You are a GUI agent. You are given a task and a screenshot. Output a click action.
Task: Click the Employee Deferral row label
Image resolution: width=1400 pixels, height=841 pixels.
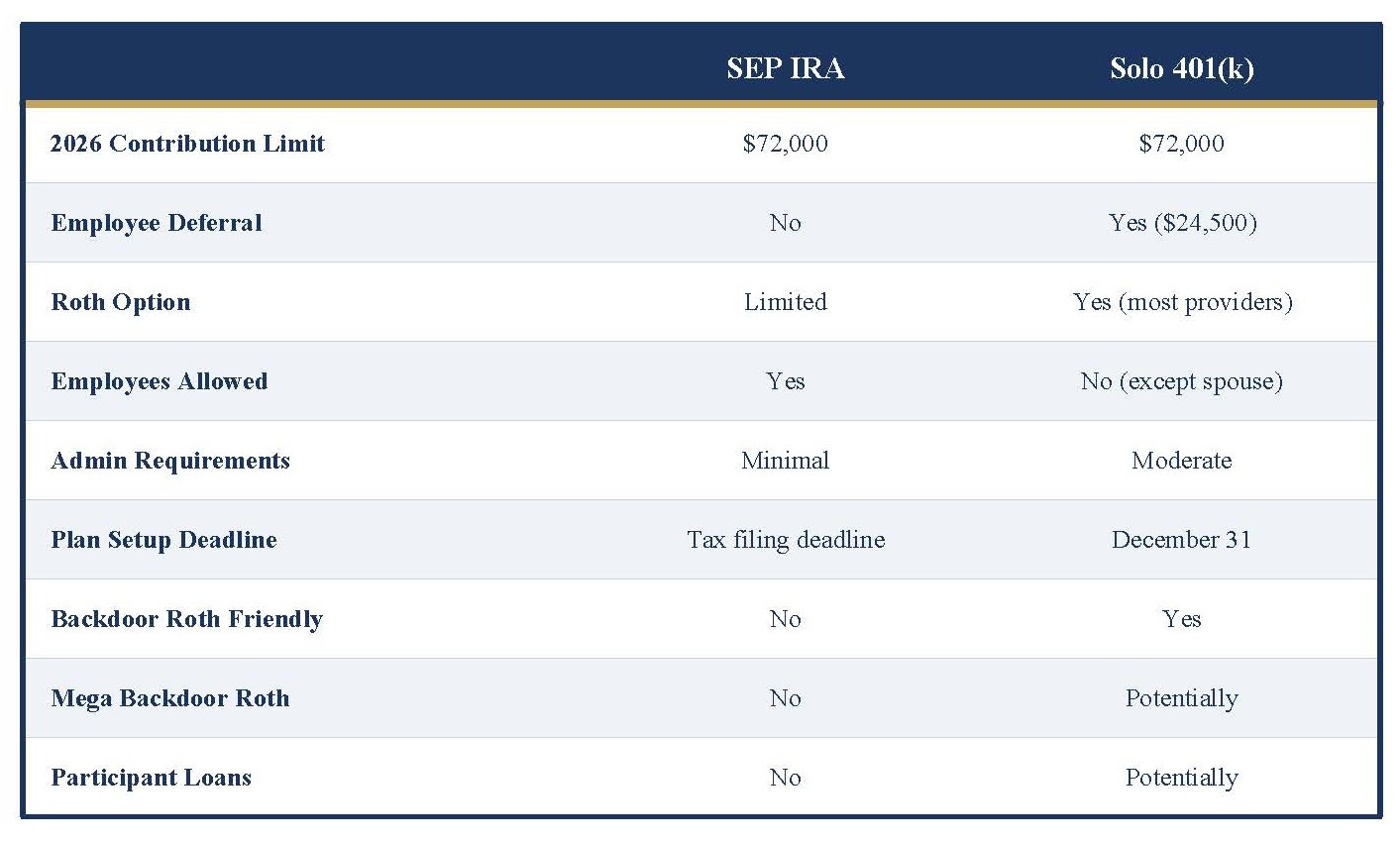[157, 223]
